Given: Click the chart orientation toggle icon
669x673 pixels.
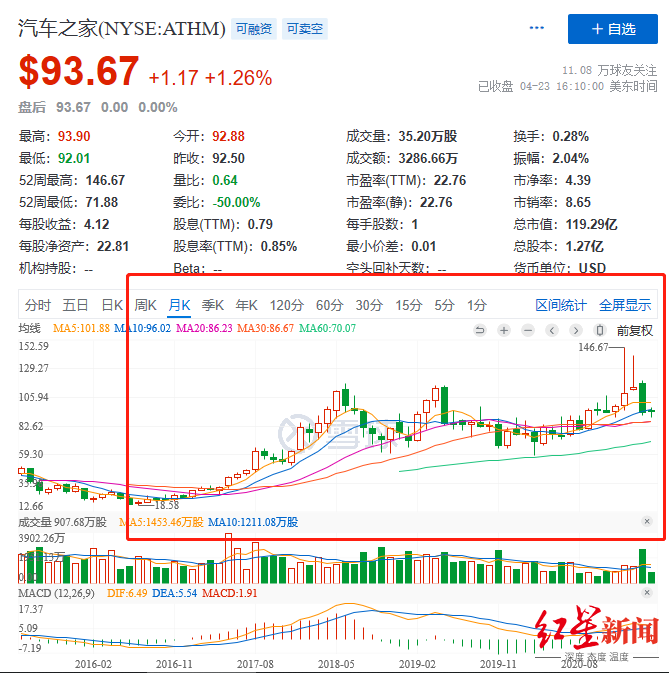Looking at the screenshot, I should [x=600, y=330].
